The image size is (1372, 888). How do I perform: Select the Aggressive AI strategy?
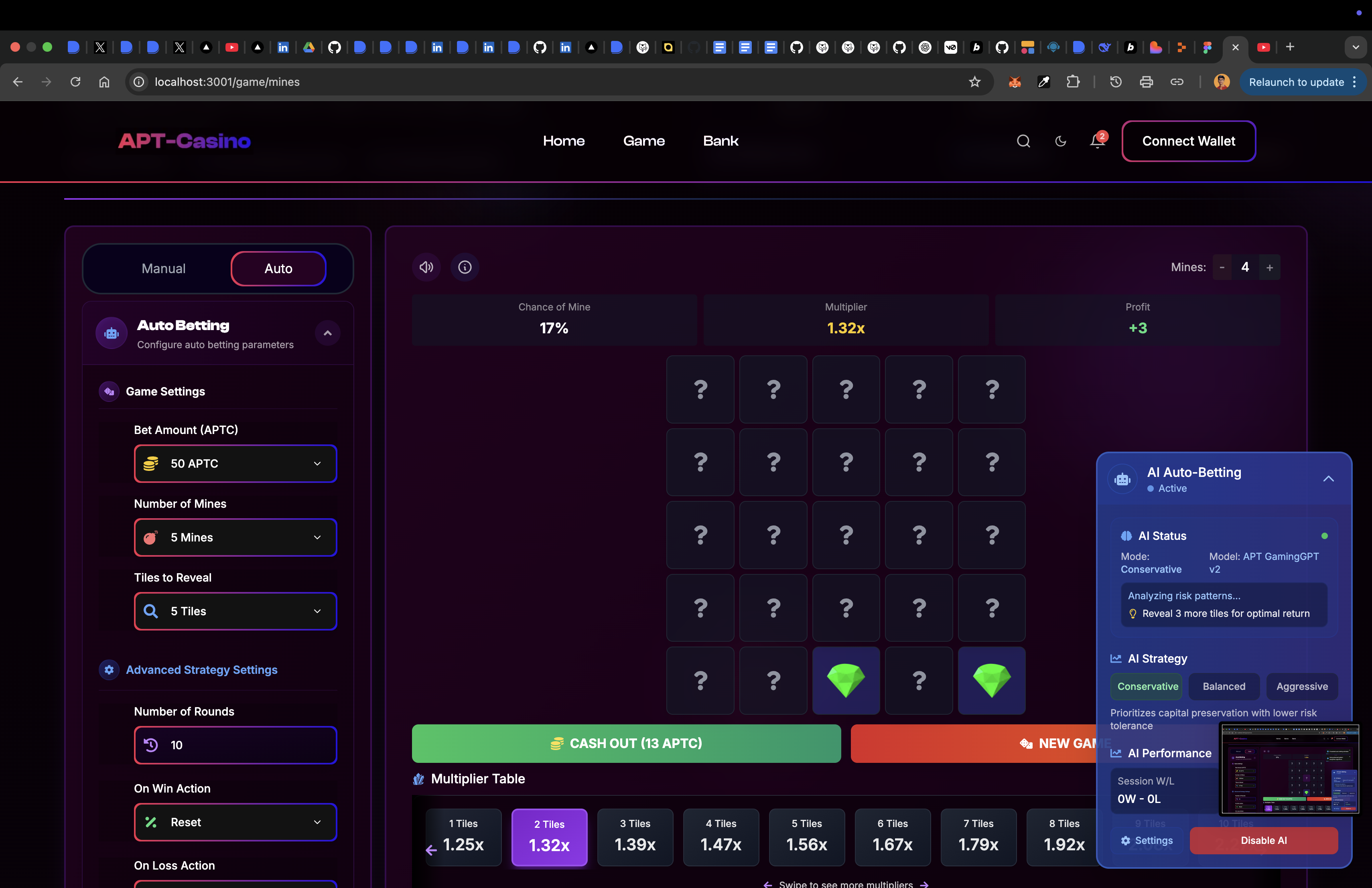point(1302,686)
